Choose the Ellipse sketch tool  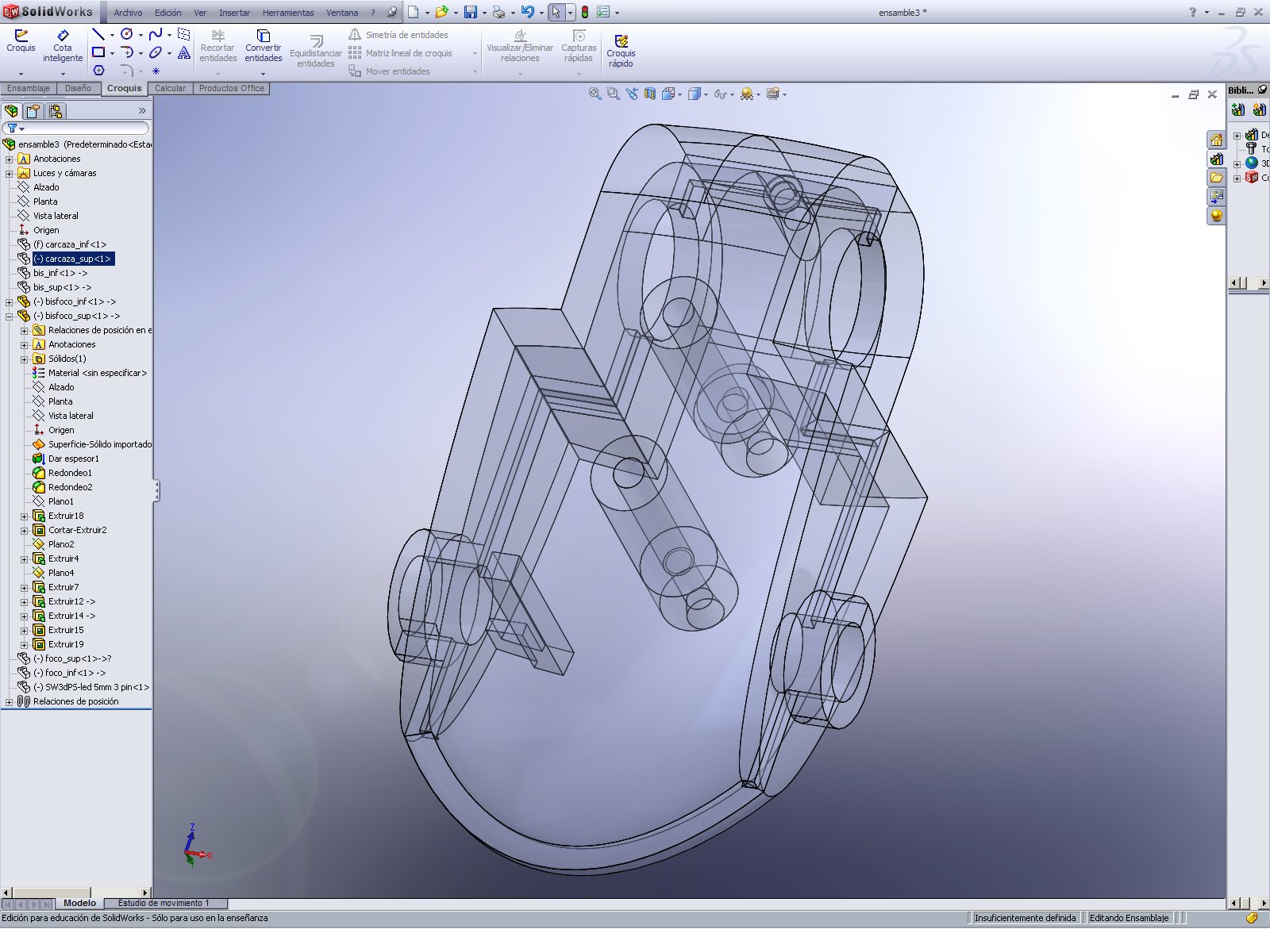(156, 52)
